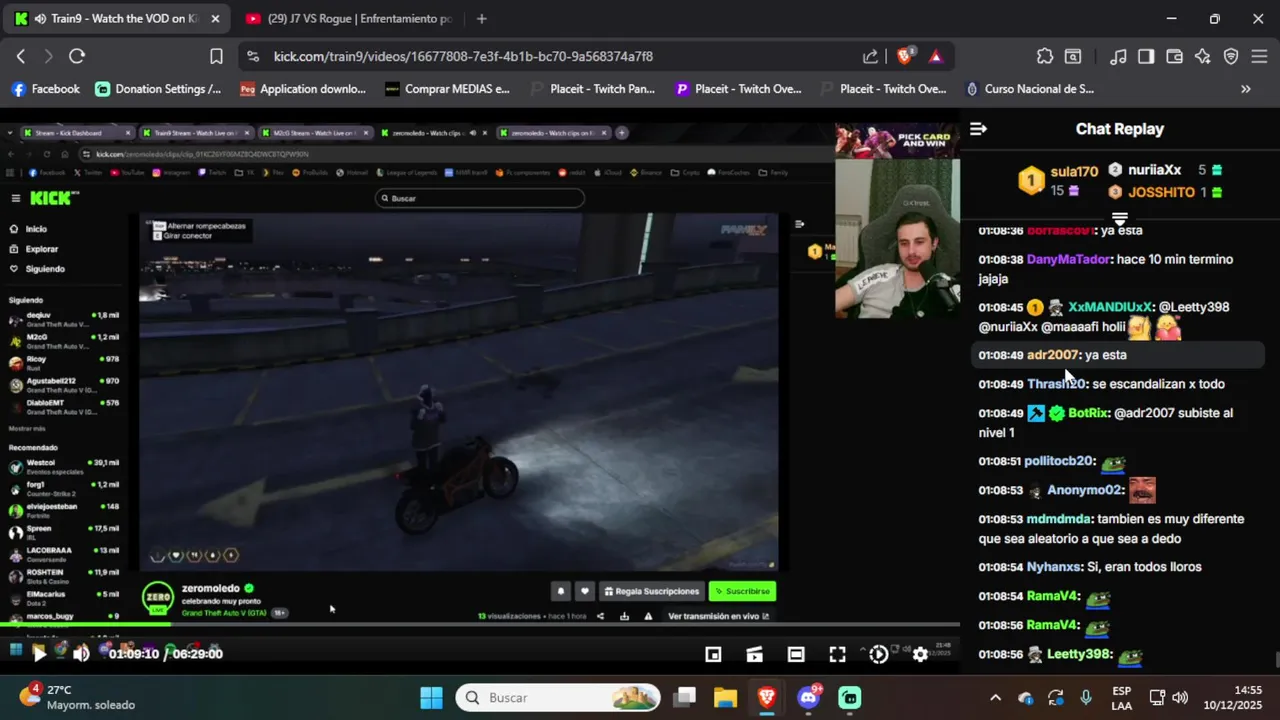Open the Brave tab search icon

pos(1073,56)
